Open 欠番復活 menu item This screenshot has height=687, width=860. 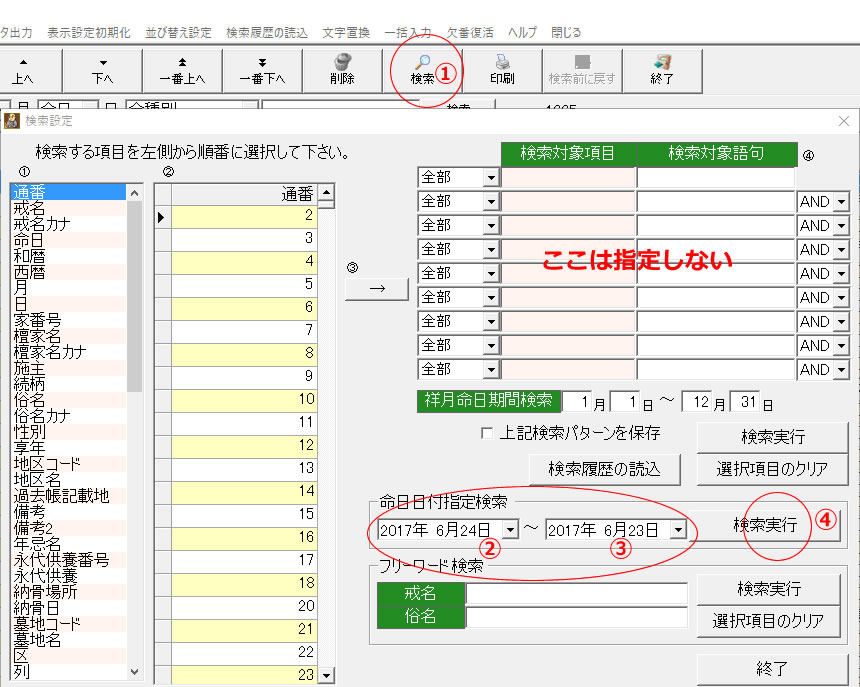(x=470, y=32)
